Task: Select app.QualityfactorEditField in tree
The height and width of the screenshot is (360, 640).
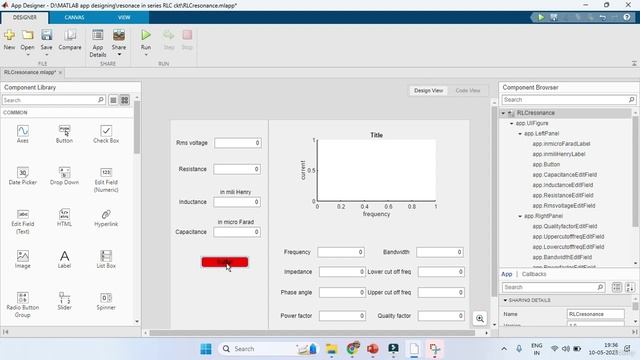Action: click(564, 226)
